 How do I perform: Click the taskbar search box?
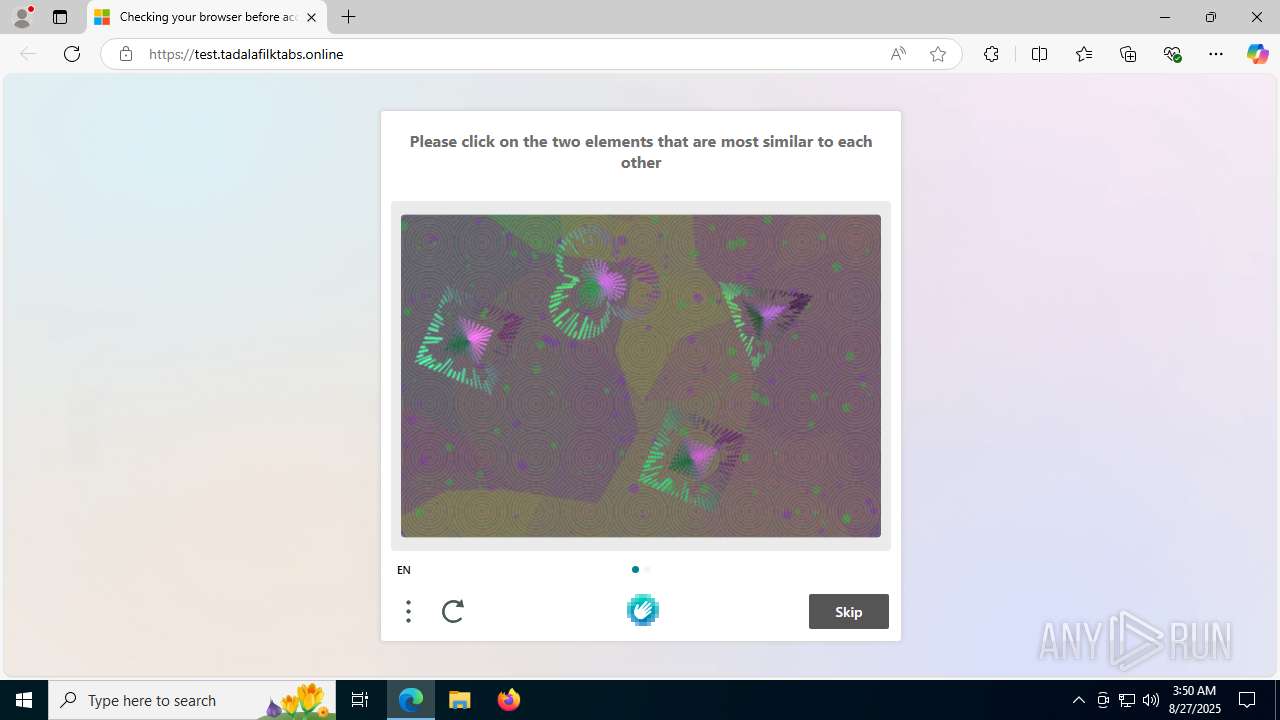(192, 700)
